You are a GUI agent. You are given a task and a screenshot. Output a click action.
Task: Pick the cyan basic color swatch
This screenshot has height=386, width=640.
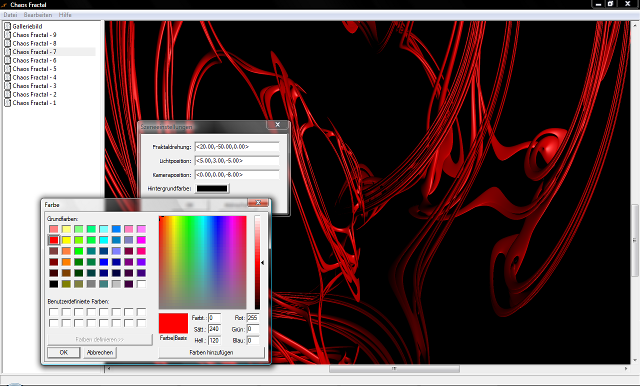(x=104, y=240)
